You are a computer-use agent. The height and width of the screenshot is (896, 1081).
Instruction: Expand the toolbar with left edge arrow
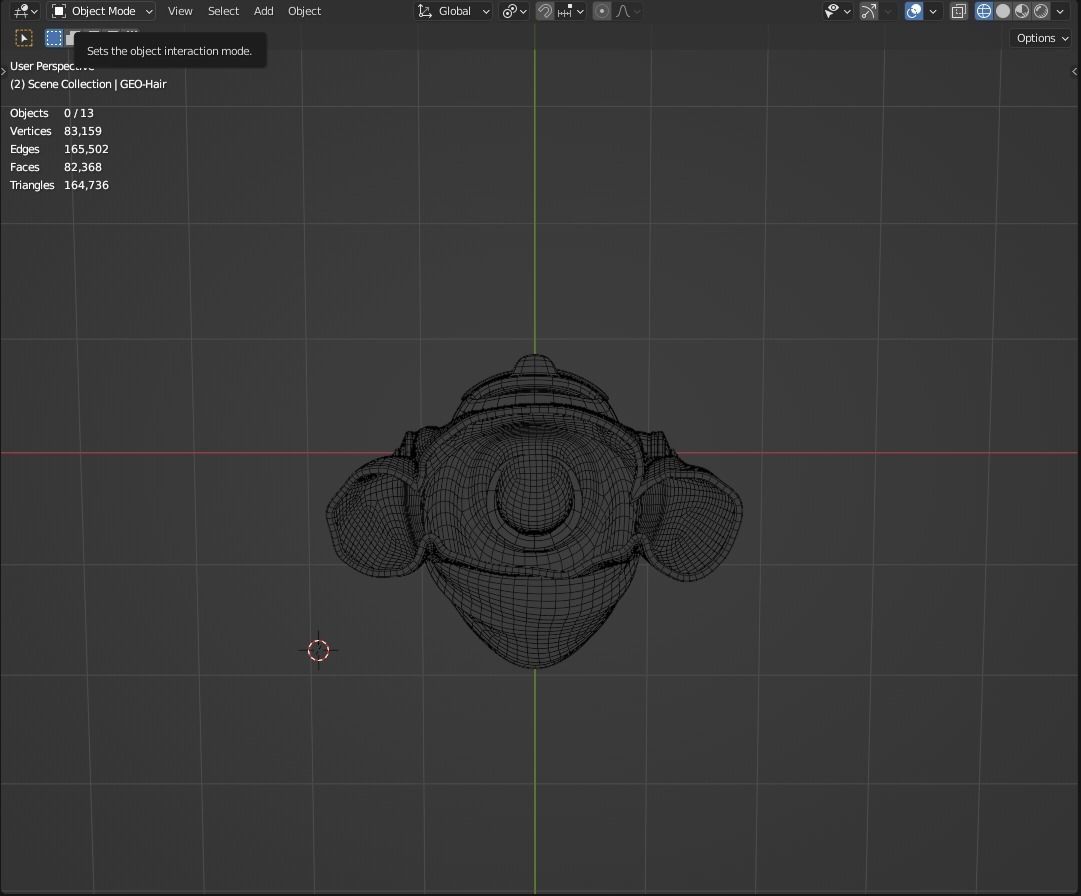pos(3,71)
